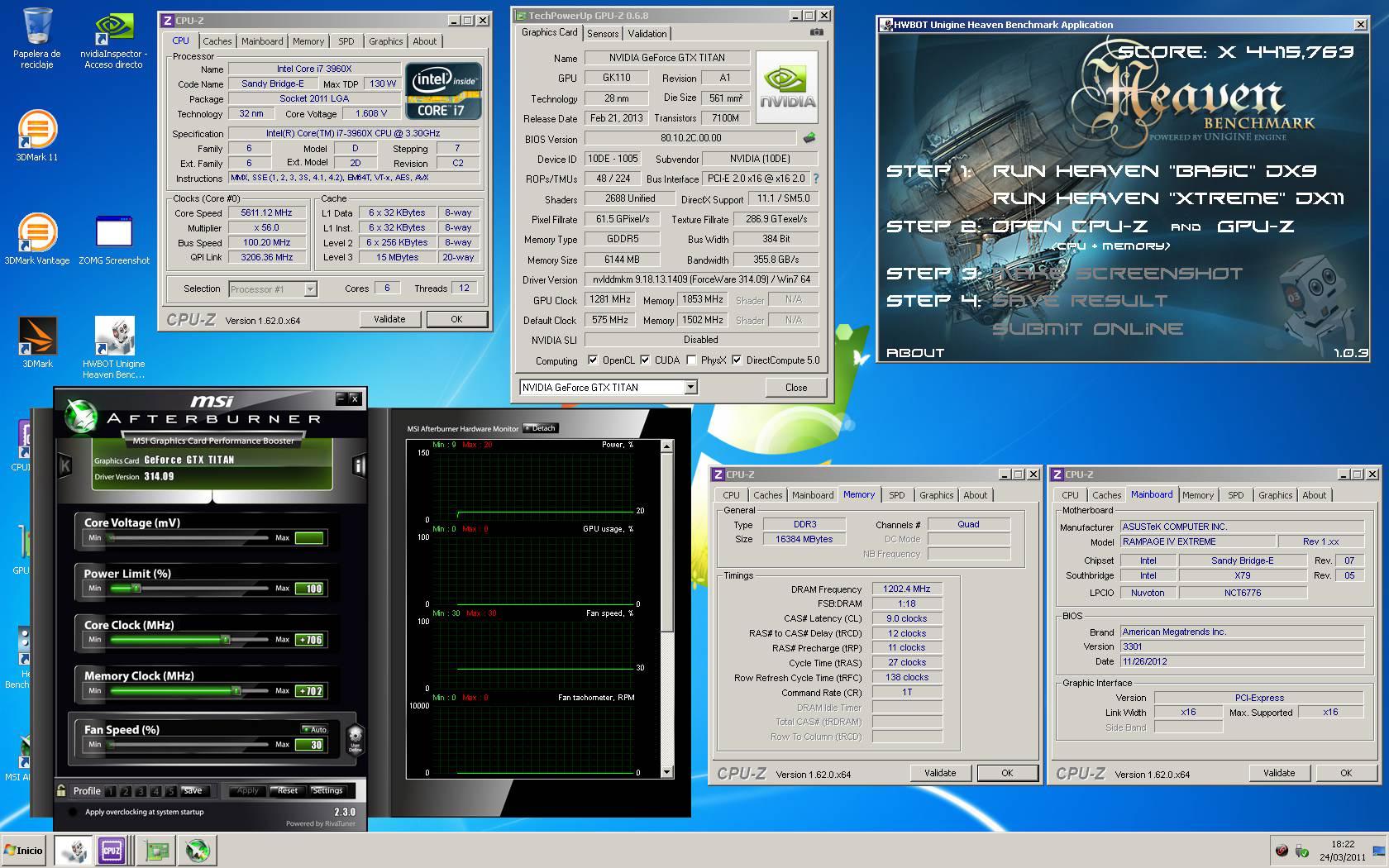Viewport: 1389px width, 868px height.
Task: Select Afterburner profile slot 1
Action: pyautogui.click(x=112, y=791)
